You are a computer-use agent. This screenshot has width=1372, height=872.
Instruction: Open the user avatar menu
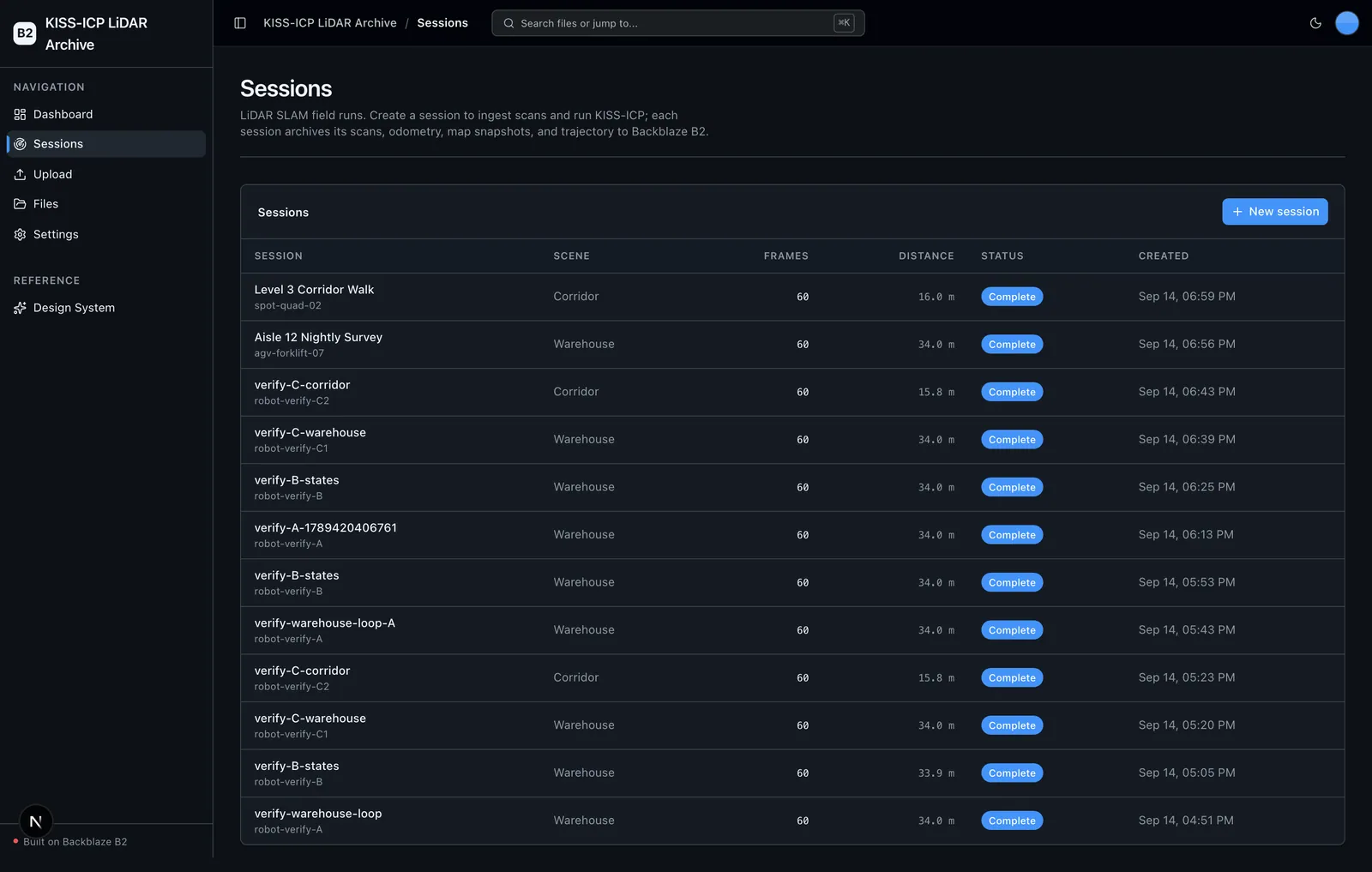point(1347,23)
